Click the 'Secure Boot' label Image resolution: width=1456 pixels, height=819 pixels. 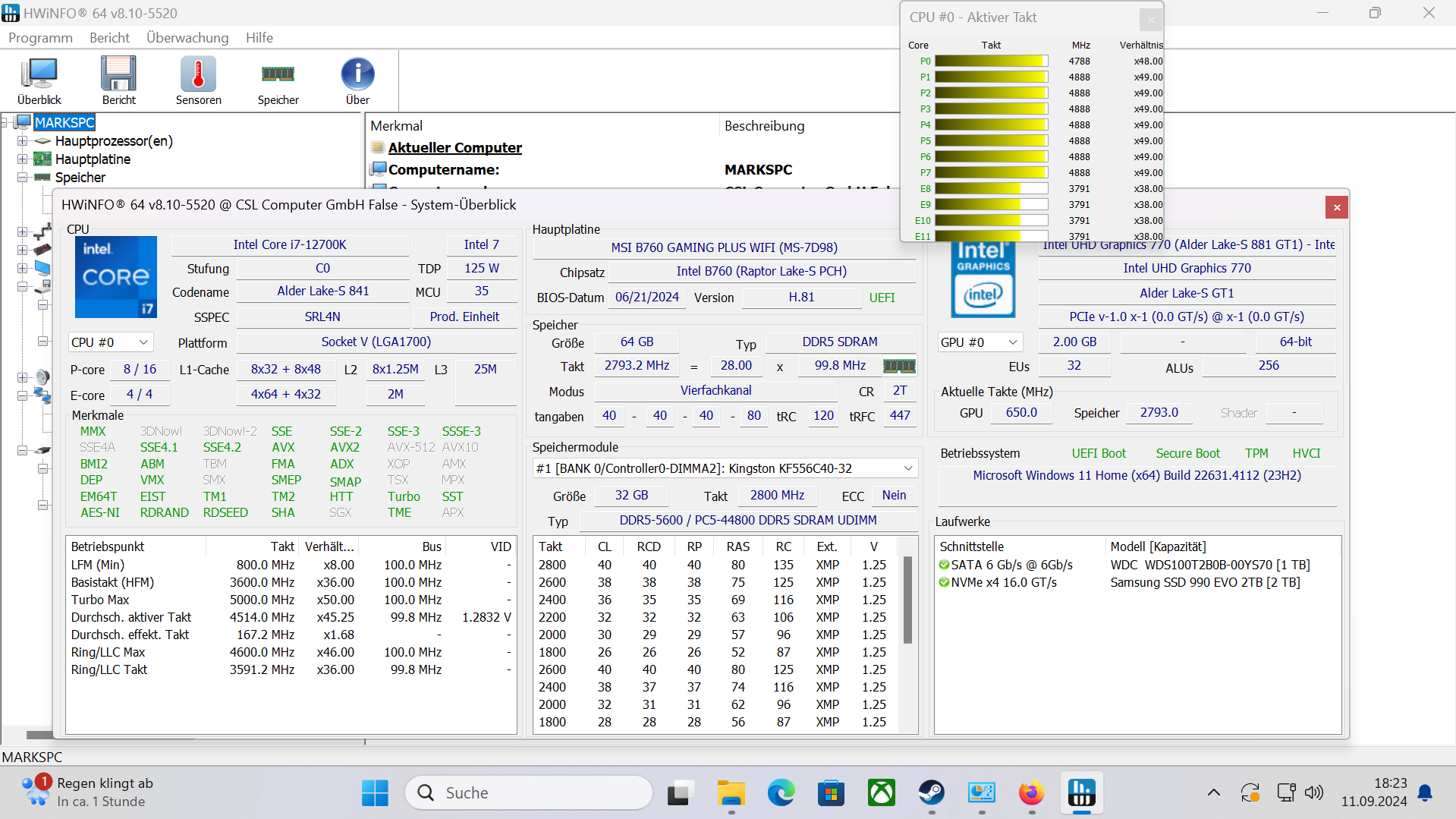point(1187,453)
